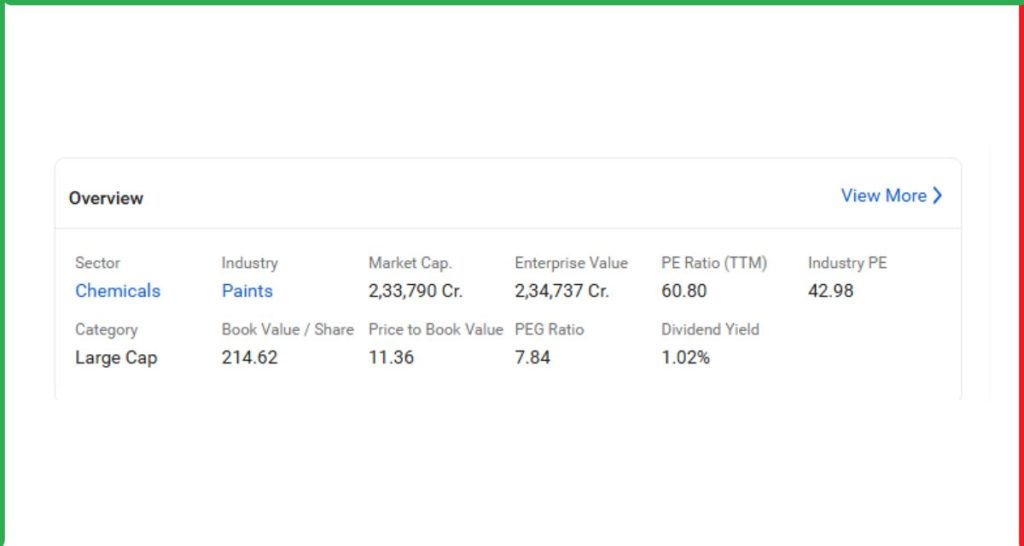Click the Dividend Yield value 1.02%
Viewport: 1024px width, 546px height.
(686, 357)
